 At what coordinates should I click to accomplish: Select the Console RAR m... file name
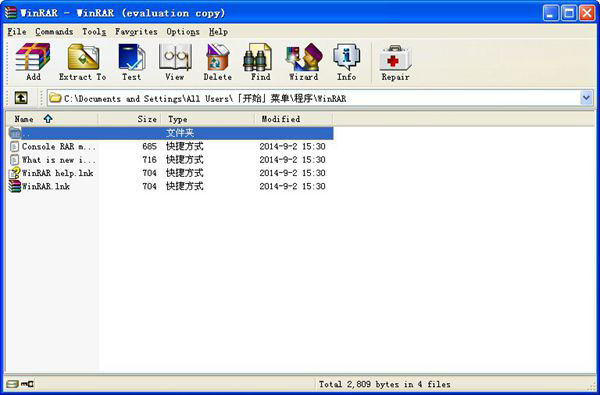(59, 147)
